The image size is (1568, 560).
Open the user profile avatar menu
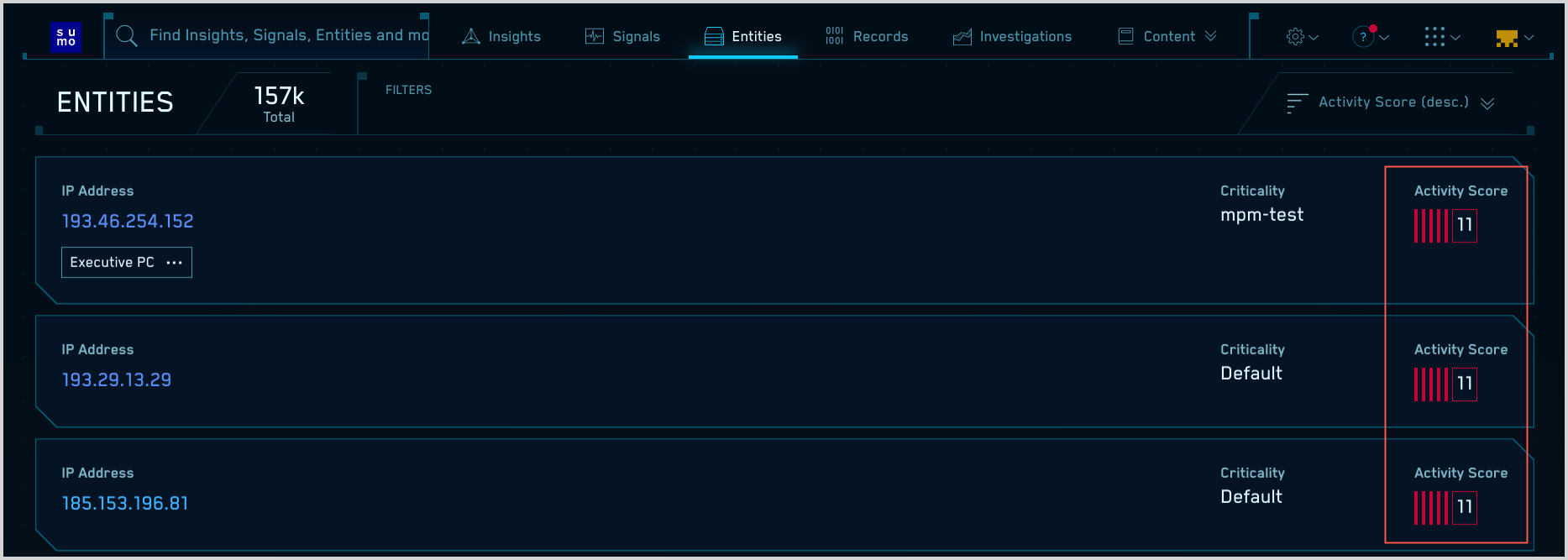[1507, 38]
